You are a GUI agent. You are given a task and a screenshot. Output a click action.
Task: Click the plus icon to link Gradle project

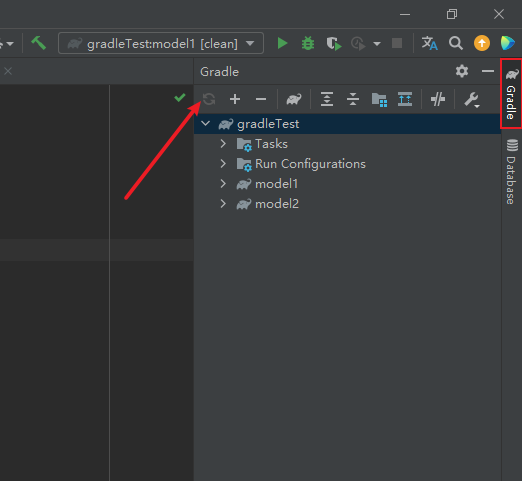[235, 99]
